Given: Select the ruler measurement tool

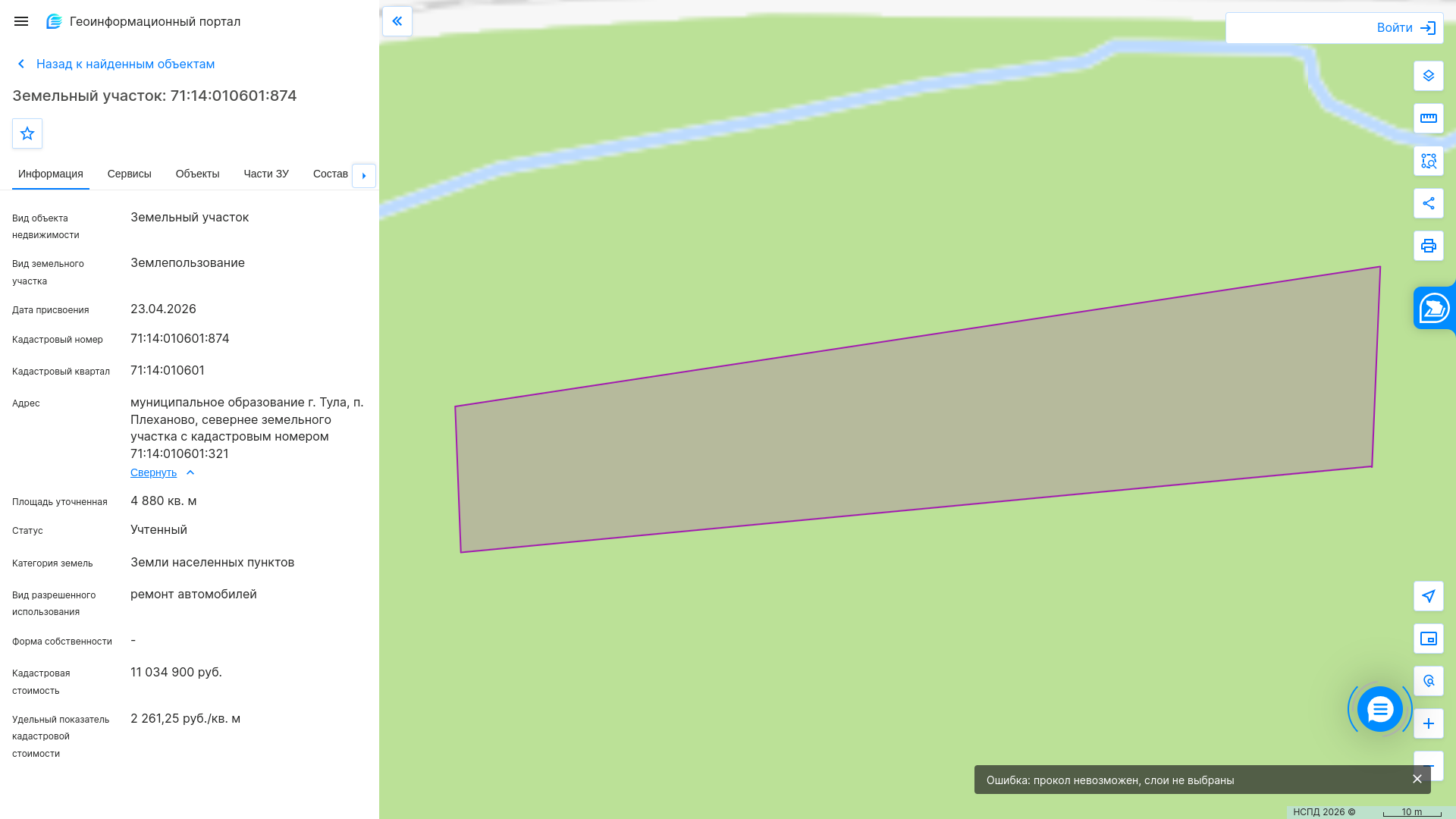Looking at the screenshot, I should pyautogui.click(x=1429, y=118).
